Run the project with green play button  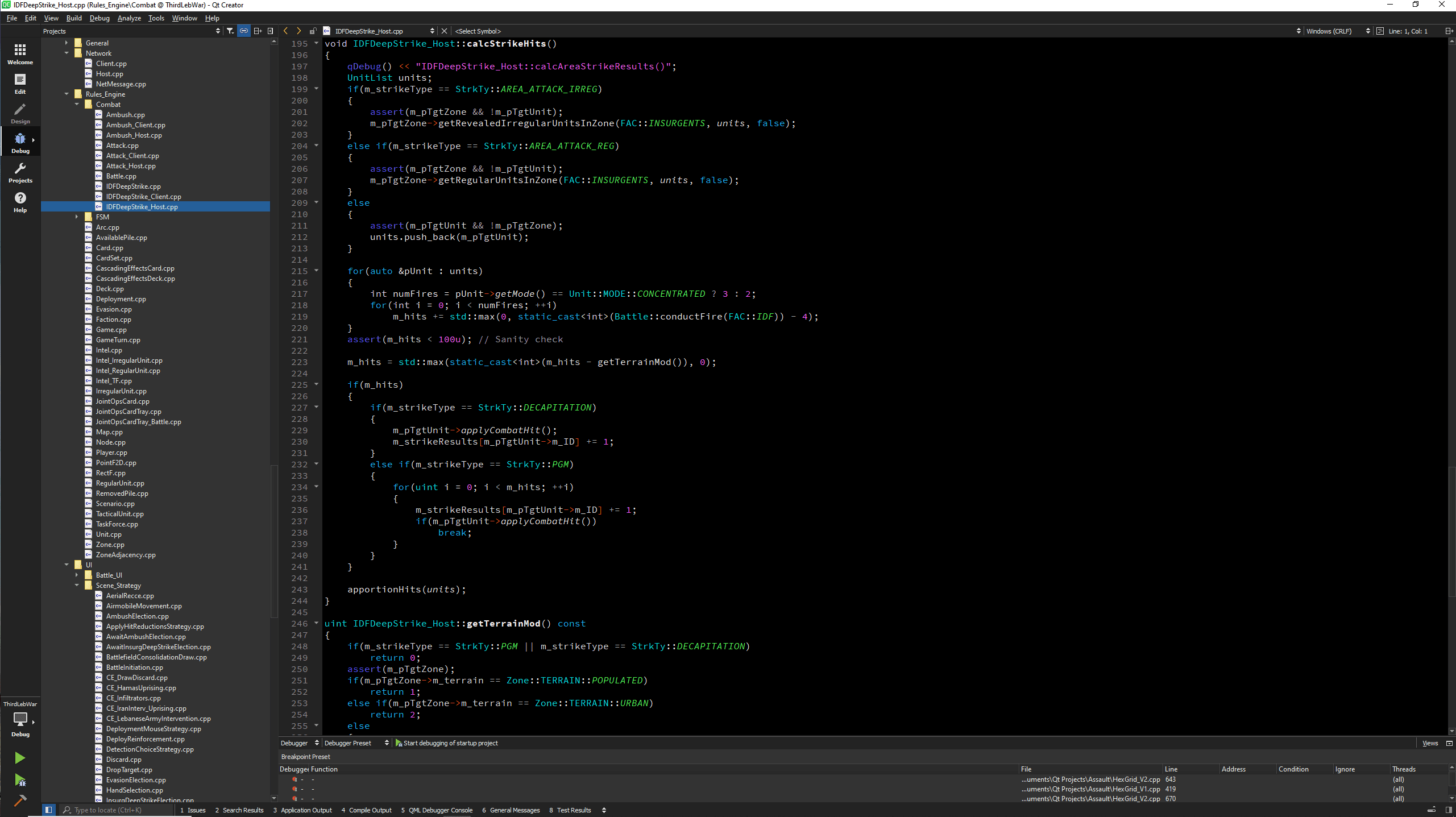[x=20, y=758]
